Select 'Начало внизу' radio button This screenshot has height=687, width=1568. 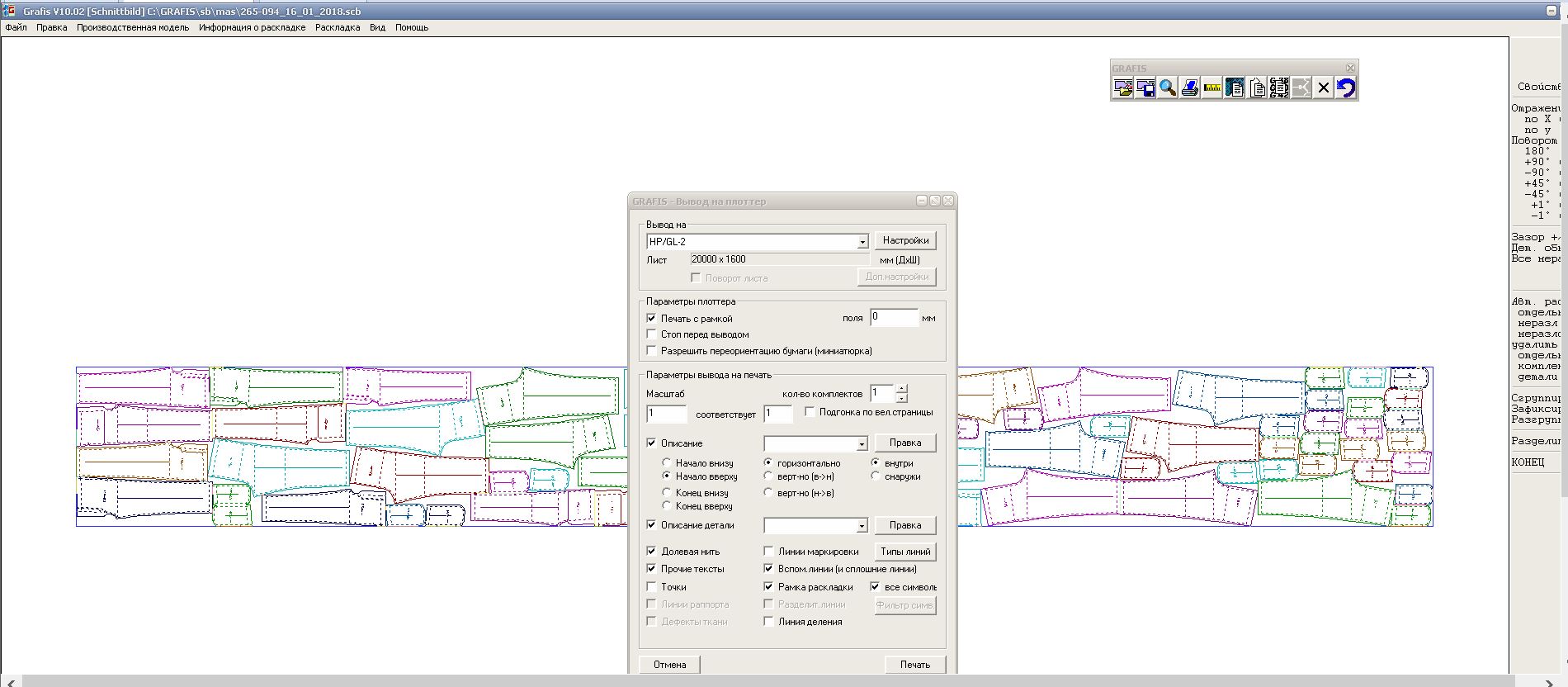tap(667, 463)
